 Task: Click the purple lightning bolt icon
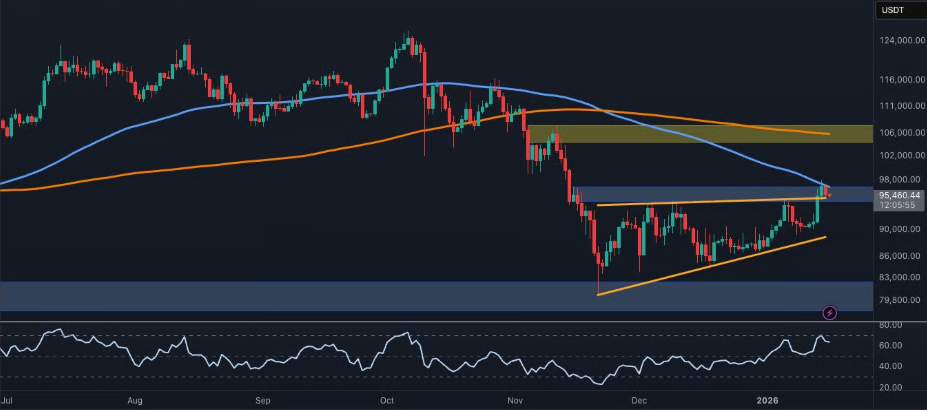pos(829,313)
